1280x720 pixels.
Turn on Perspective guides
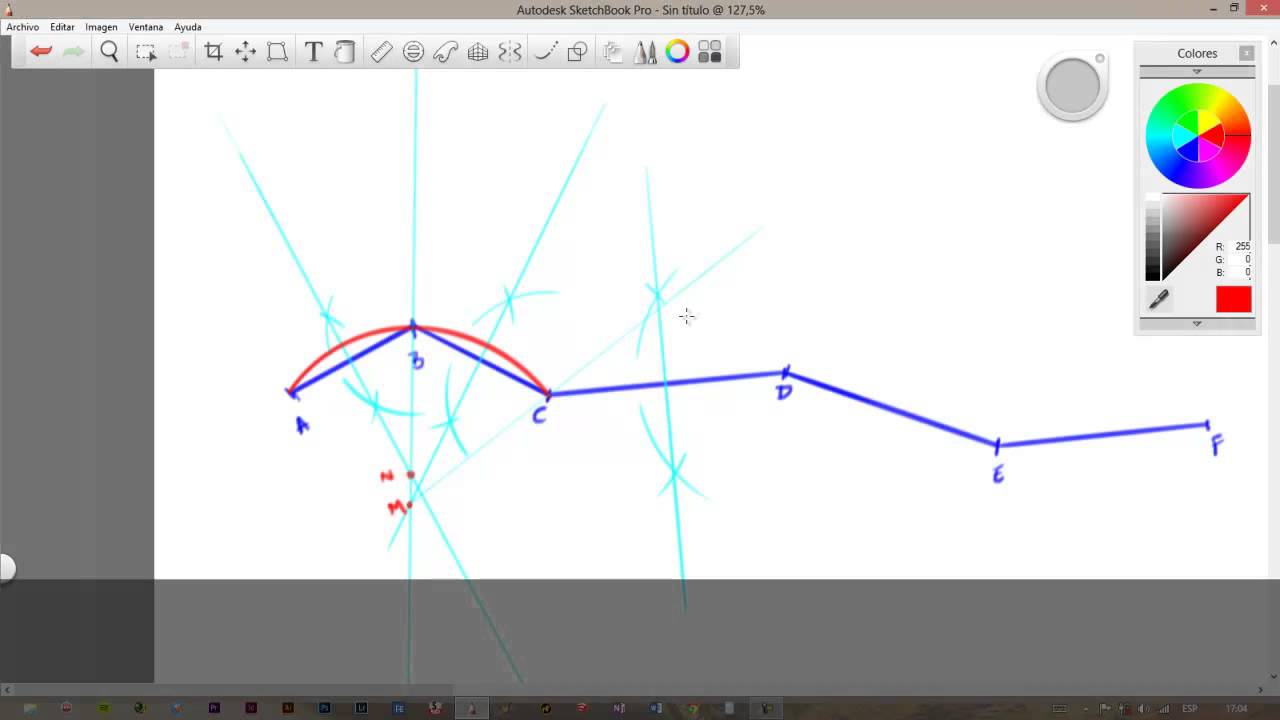pyautogui.click(x=478, y=52)
